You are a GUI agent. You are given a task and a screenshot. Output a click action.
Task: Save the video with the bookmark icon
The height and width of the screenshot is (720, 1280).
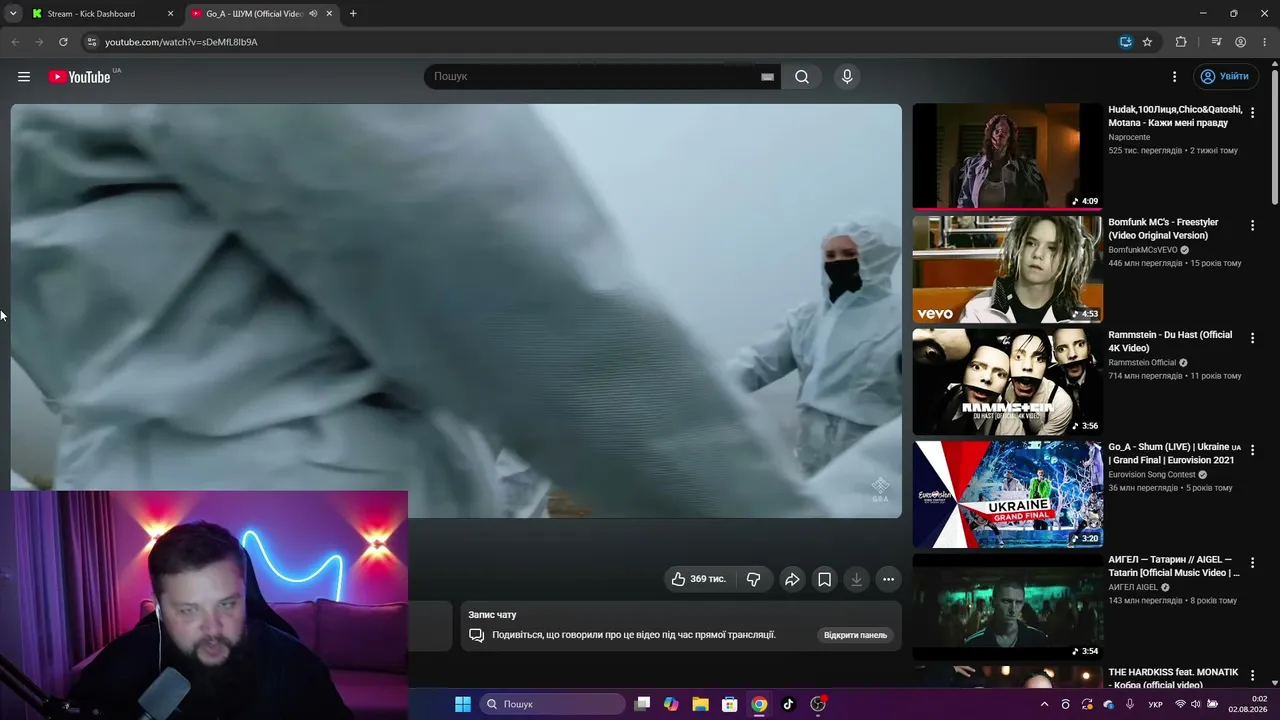pos(824,579)
